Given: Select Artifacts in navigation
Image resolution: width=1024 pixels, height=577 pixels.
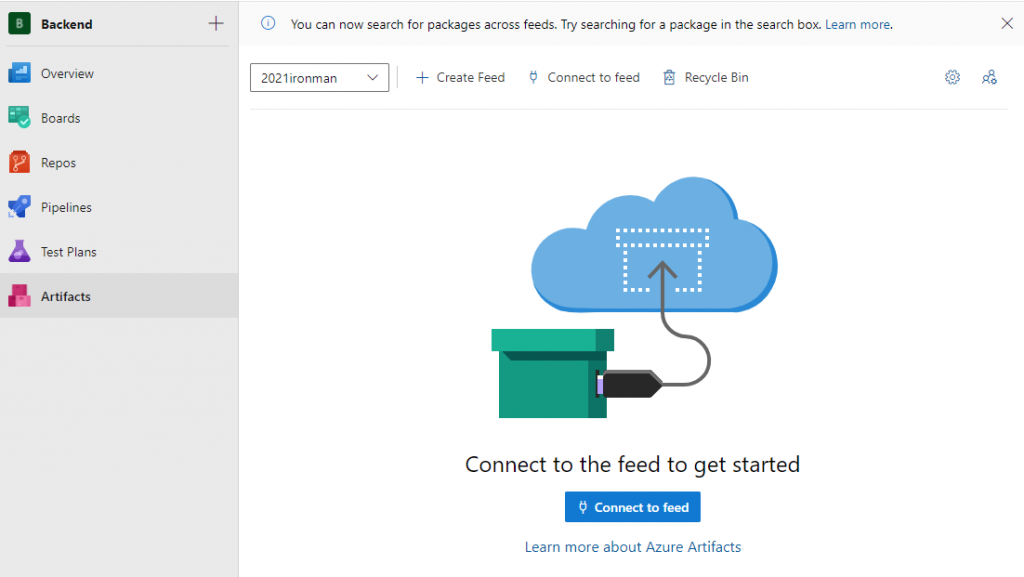Looking at the screenshot, I should tap(119, 296).
